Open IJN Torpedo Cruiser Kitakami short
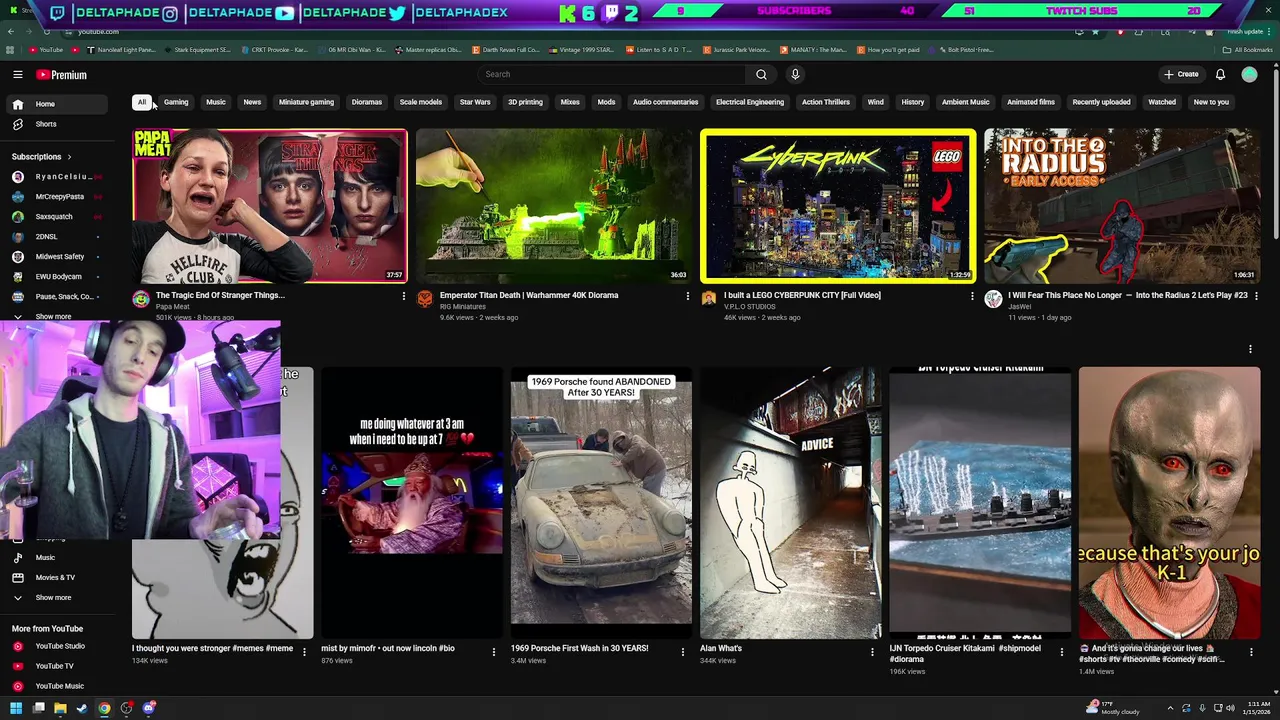This screenshot has height=720, width=1280. pyautogui.click(x=980, y=503)
